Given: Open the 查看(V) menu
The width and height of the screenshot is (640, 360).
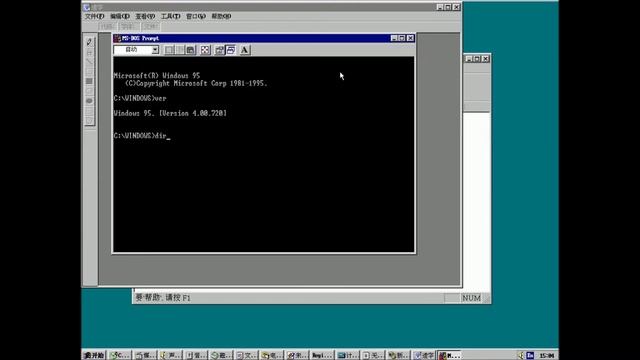Looking at the screenshot, I should click(x=145, y=16).
